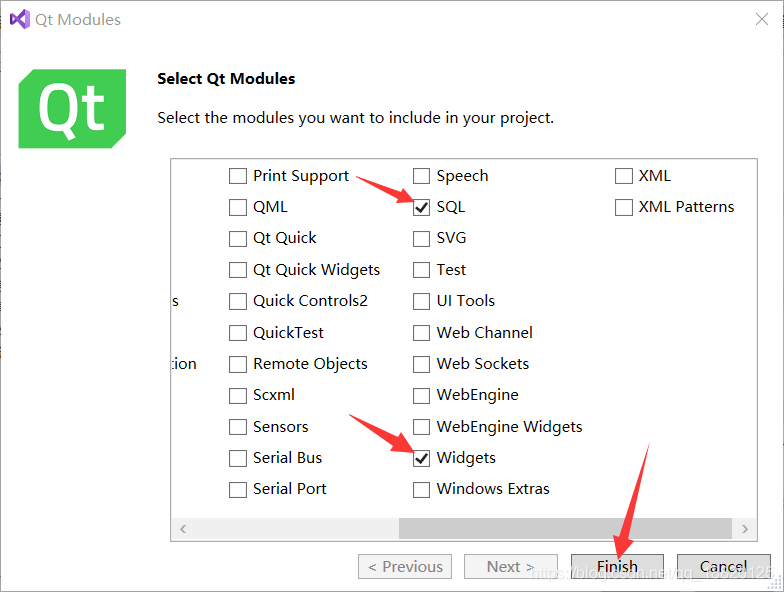This screenshot has height=592, width=784.
Task: Click the green Qt logo
Action: (x=72, y=108)
